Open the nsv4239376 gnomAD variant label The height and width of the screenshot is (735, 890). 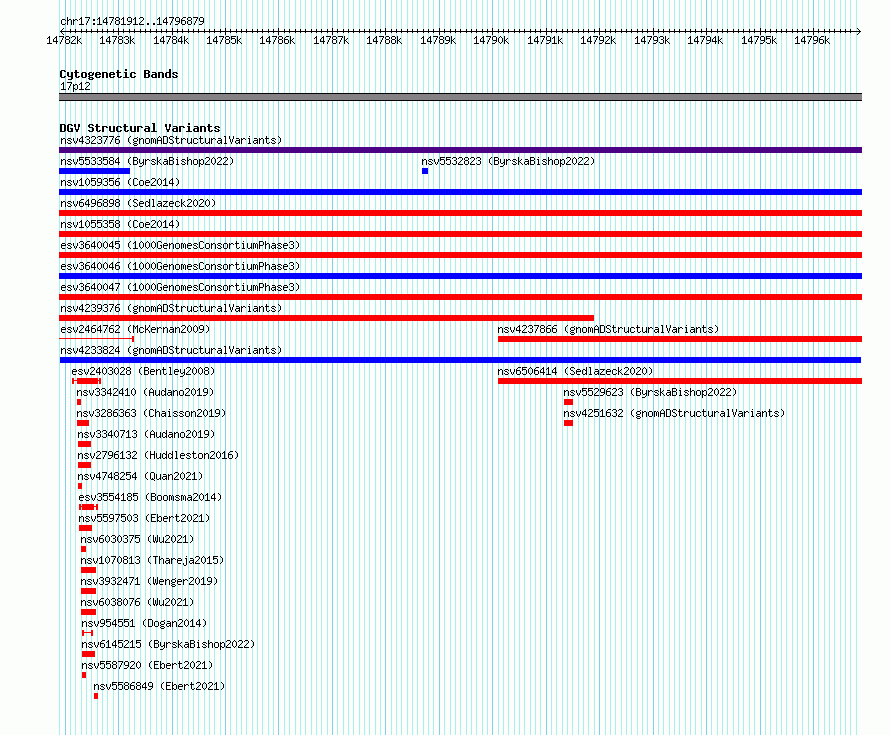[x=171, y=308]
